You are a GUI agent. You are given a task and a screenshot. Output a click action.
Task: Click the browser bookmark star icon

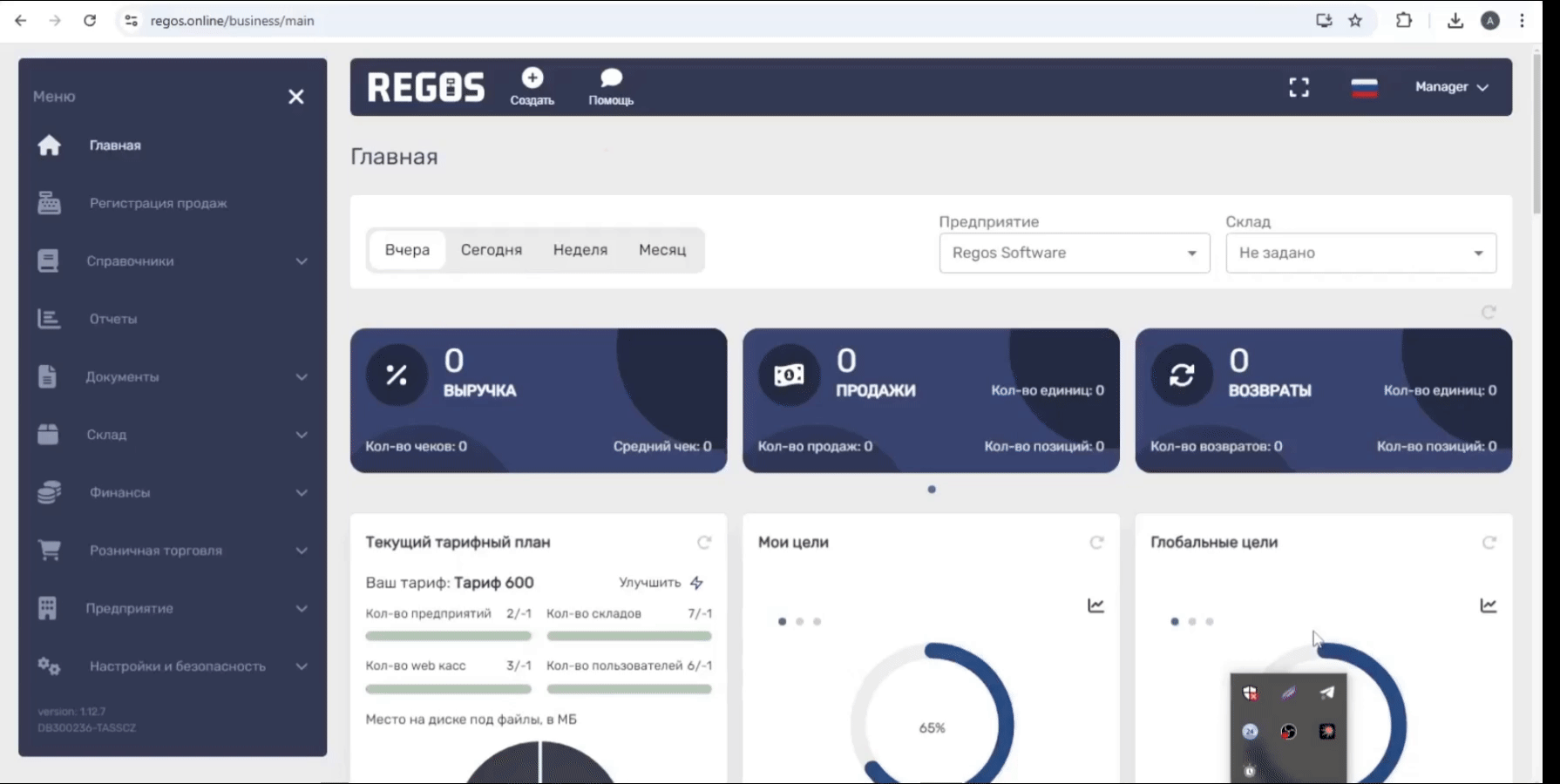1355,21
